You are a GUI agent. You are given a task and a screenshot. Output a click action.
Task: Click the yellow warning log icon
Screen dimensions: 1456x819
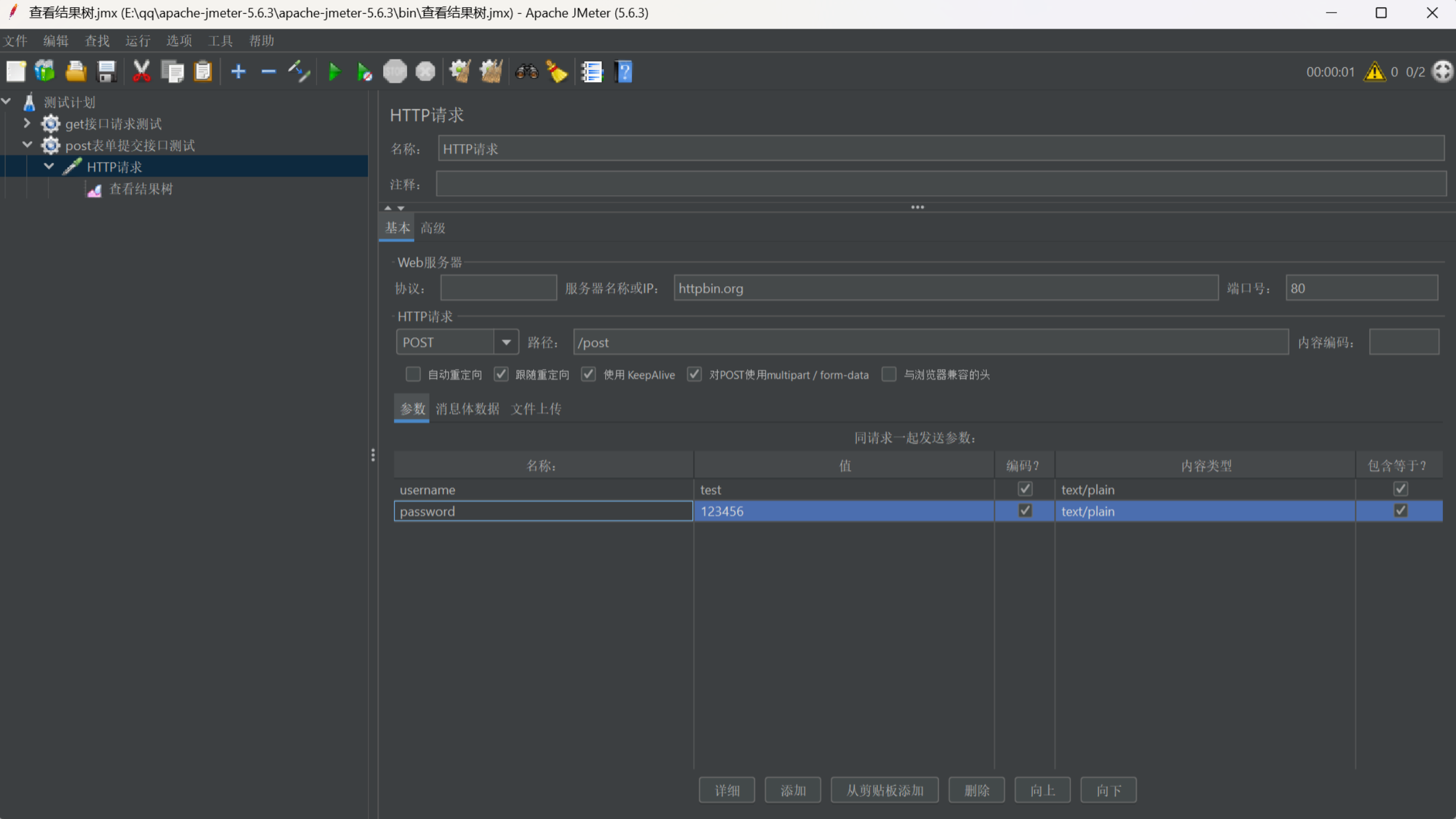pos(1374,72)
